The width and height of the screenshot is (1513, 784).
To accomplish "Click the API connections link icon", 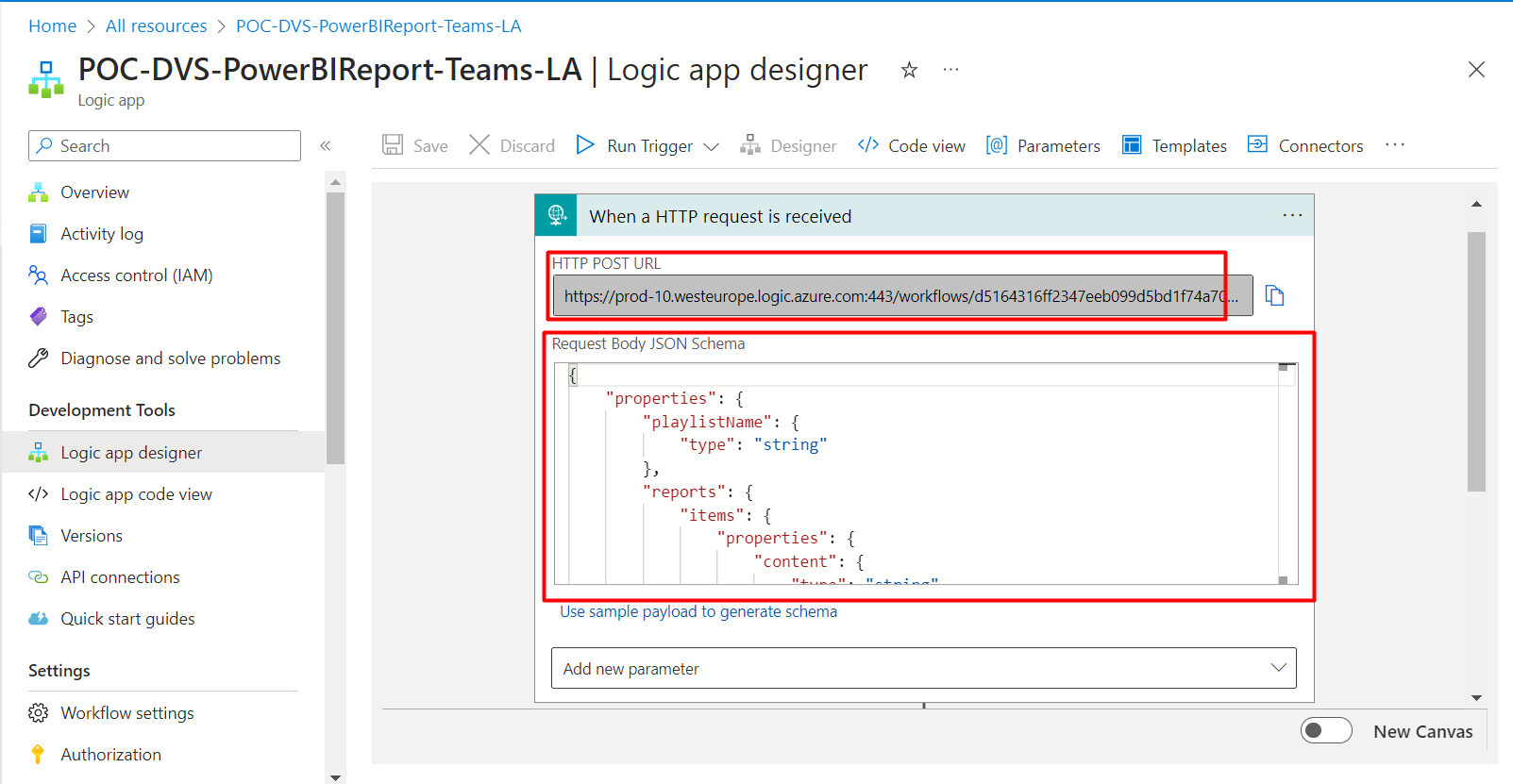I will pyautogui.click(x=38, y=576).
